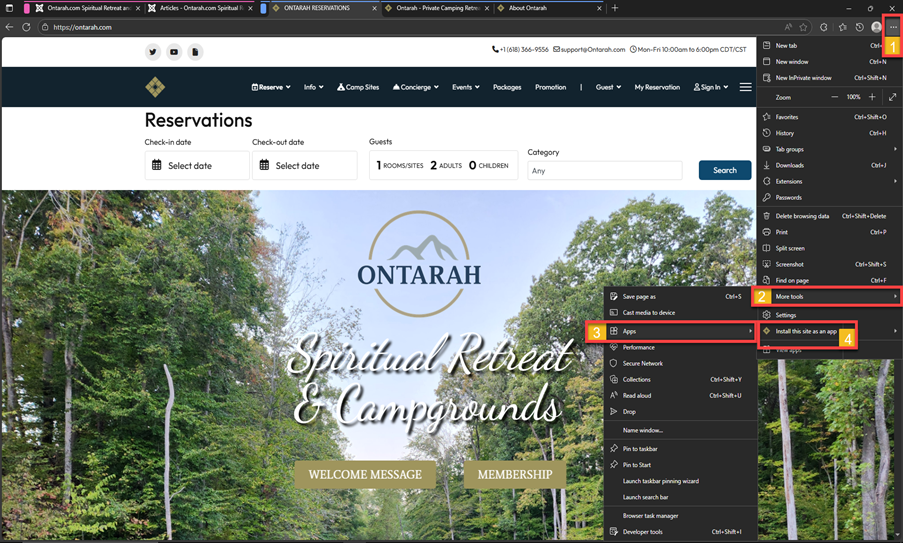
Task: Expand the Extensions submenu
Action: tap(829, 181)
